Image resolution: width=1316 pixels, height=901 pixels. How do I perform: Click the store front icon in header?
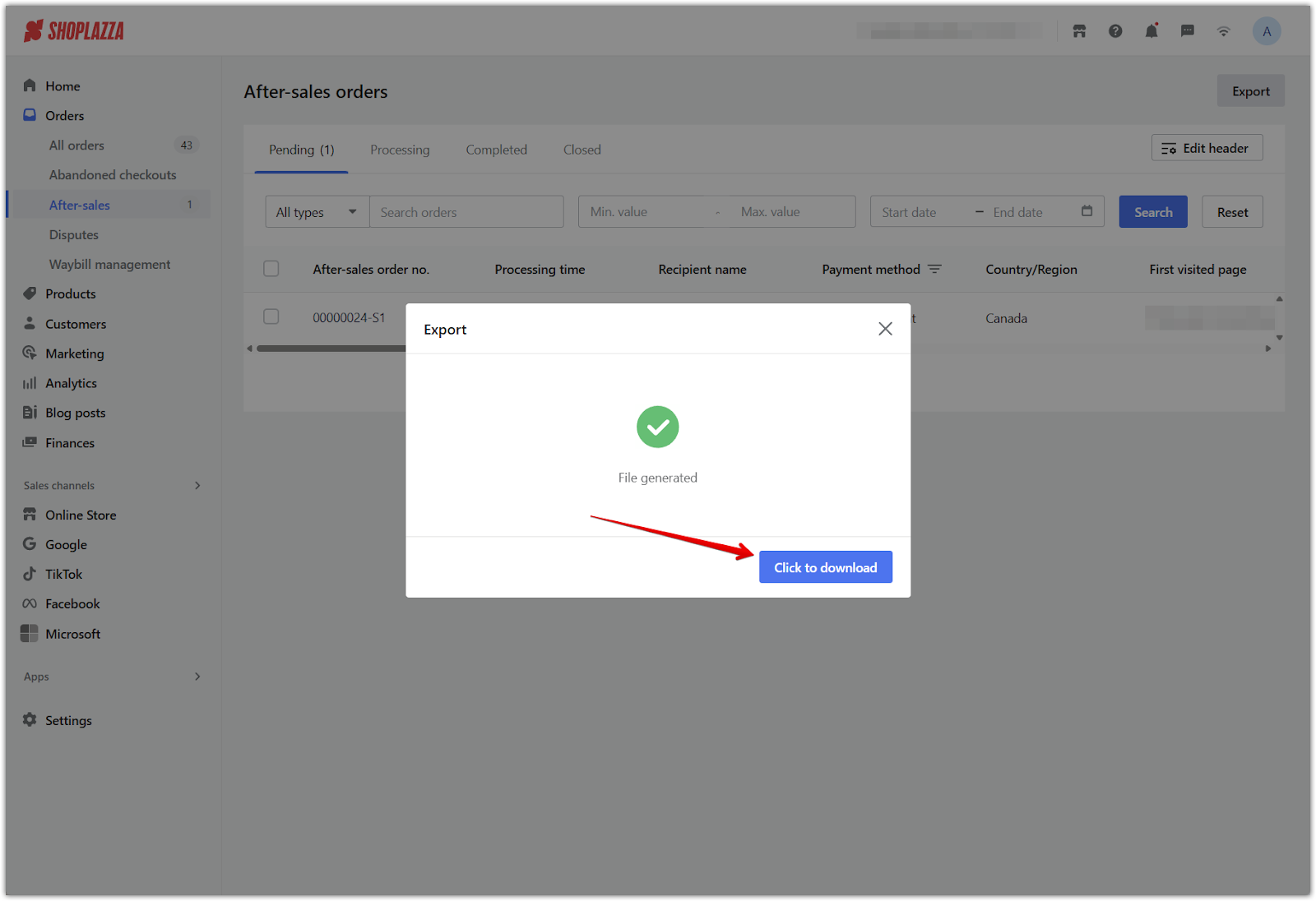(x=1079, y=31)
